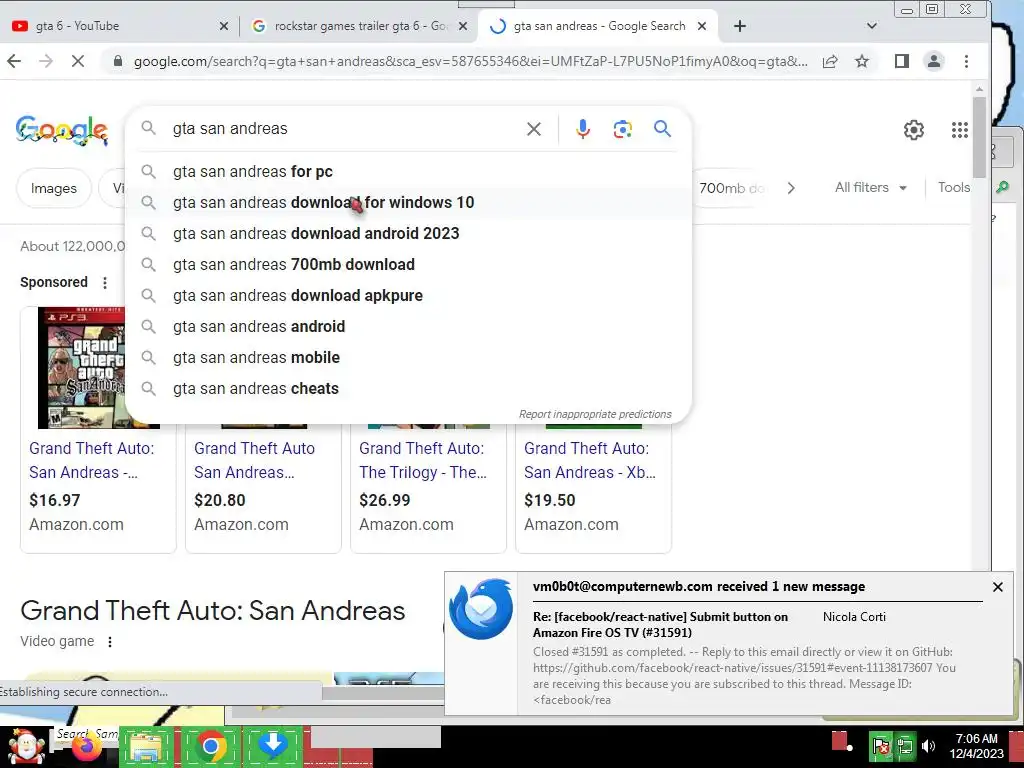Viewport: 1024px width, 768px height.
Task: Click the Chrome taskbar icon
Action: (210, 746)
